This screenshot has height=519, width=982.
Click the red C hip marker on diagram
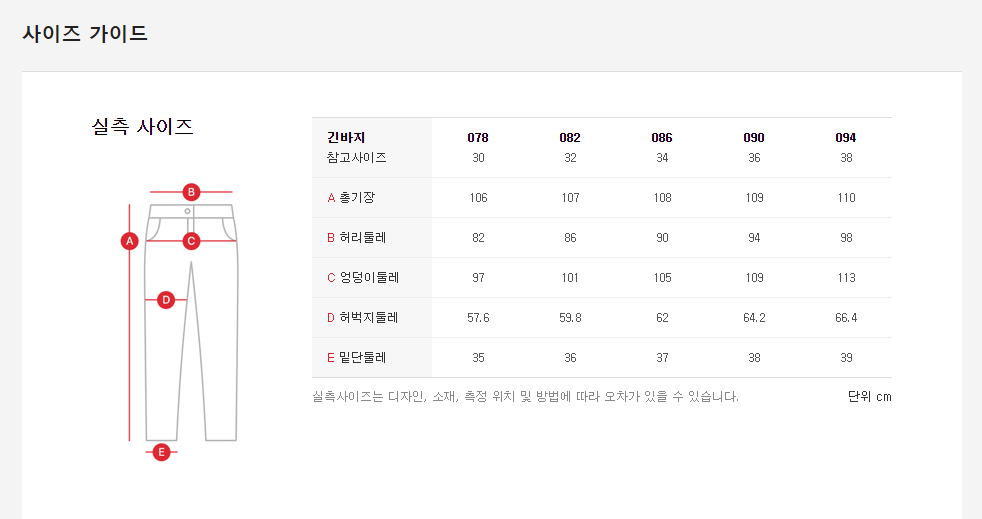click(191, 240)
